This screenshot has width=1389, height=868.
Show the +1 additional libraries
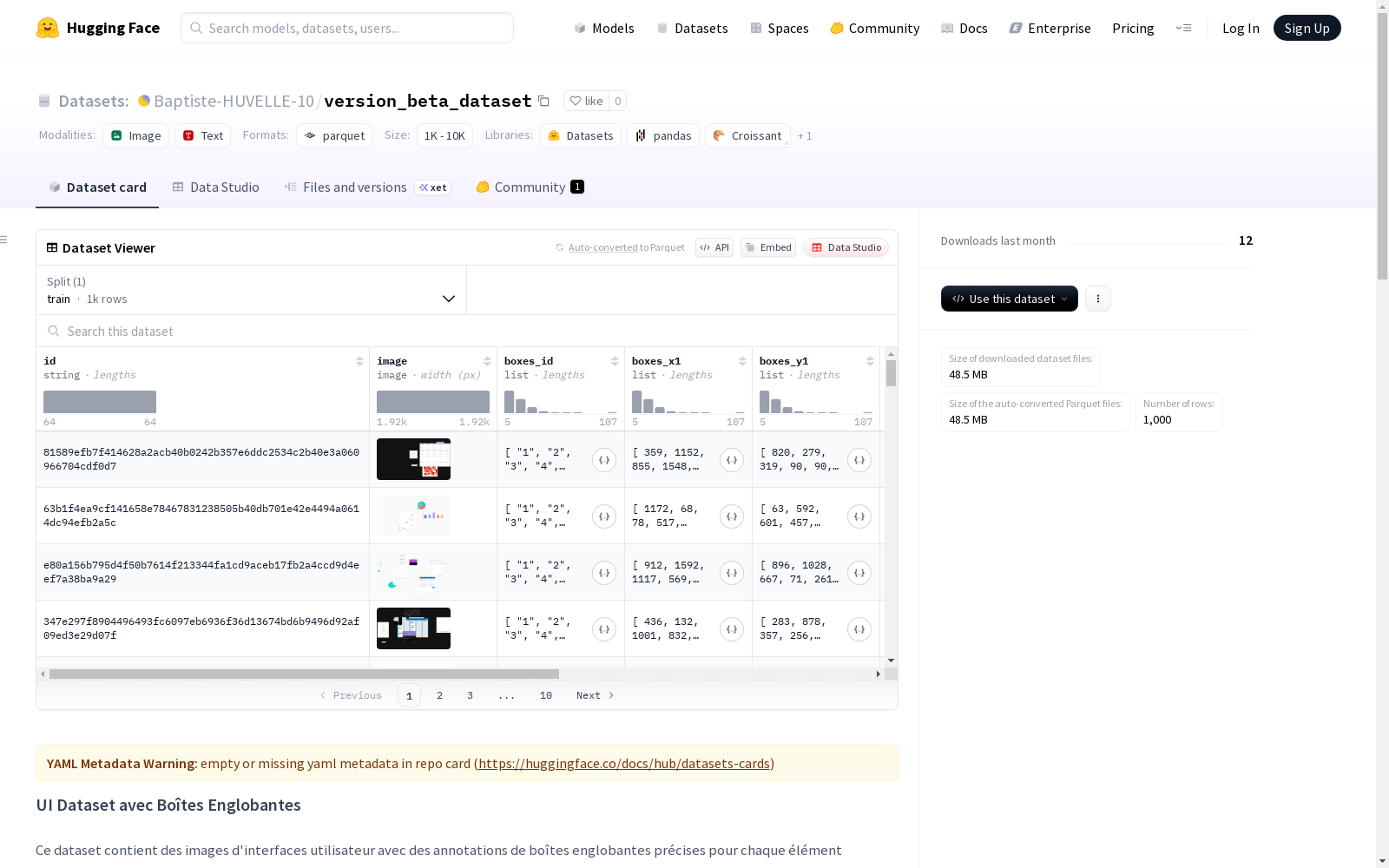(x=805, y=135)
